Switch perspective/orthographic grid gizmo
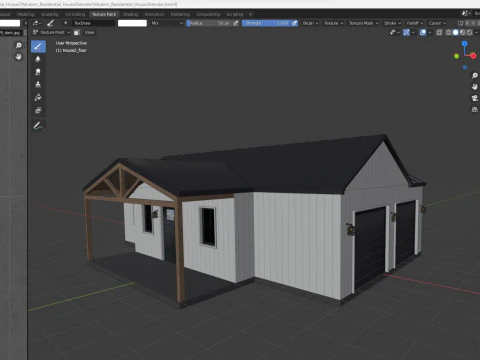 tap(475, 109)
